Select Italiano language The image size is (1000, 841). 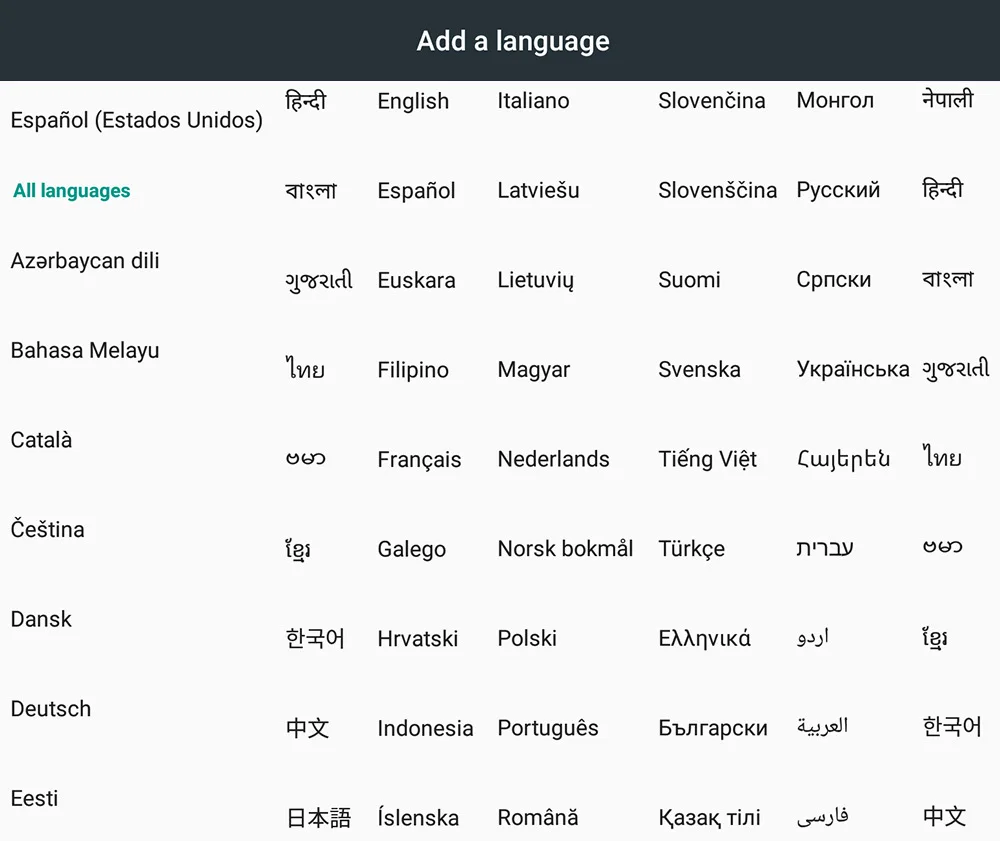point(533,101)
